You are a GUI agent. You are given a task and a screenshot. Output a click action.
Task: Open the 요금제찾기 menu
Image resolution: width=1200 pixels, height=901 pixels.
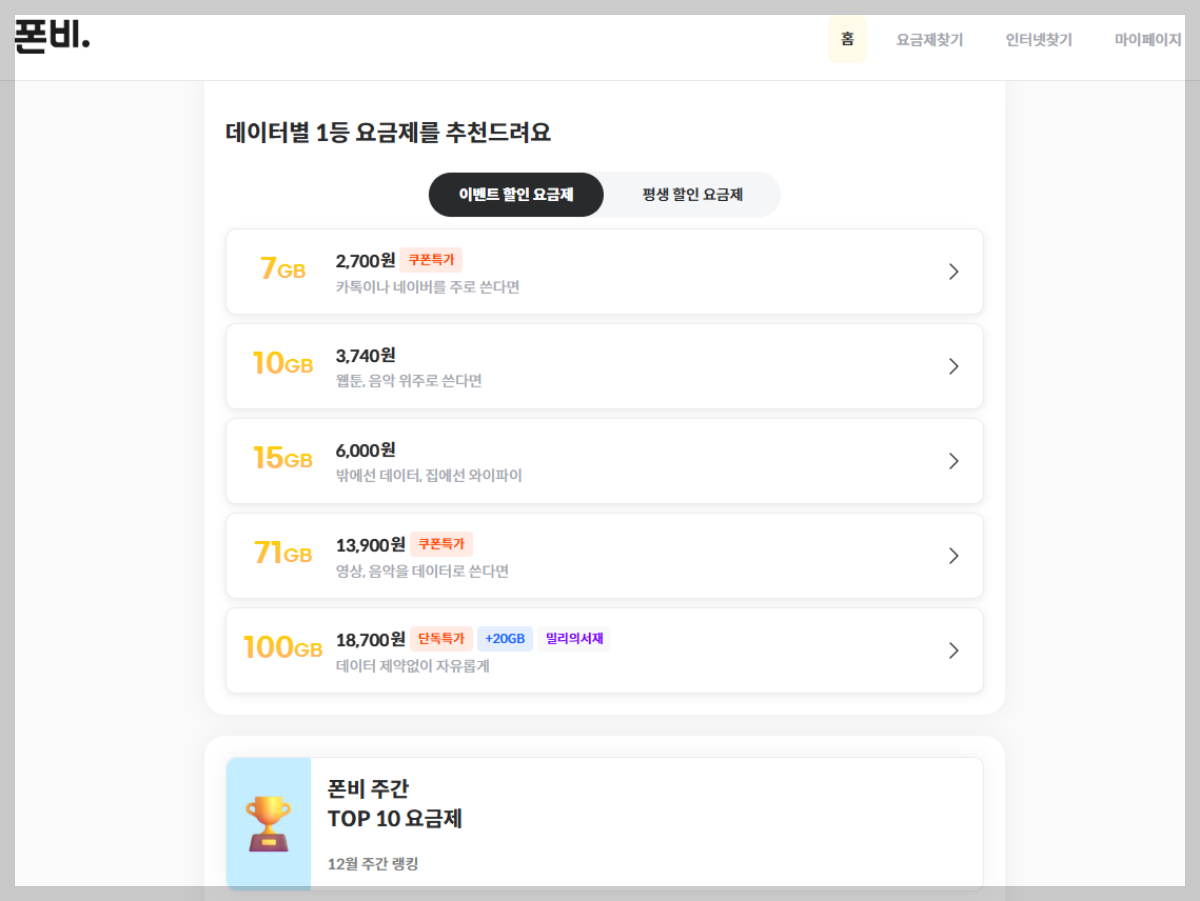pyautogui.click(x=929, y=40)
